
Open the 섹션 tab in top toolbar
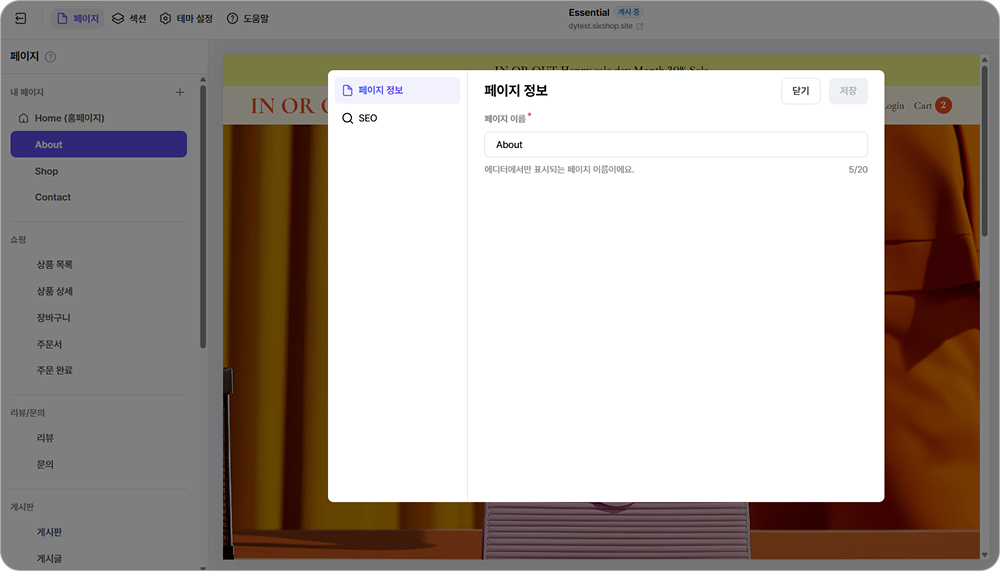click(129, 19)
